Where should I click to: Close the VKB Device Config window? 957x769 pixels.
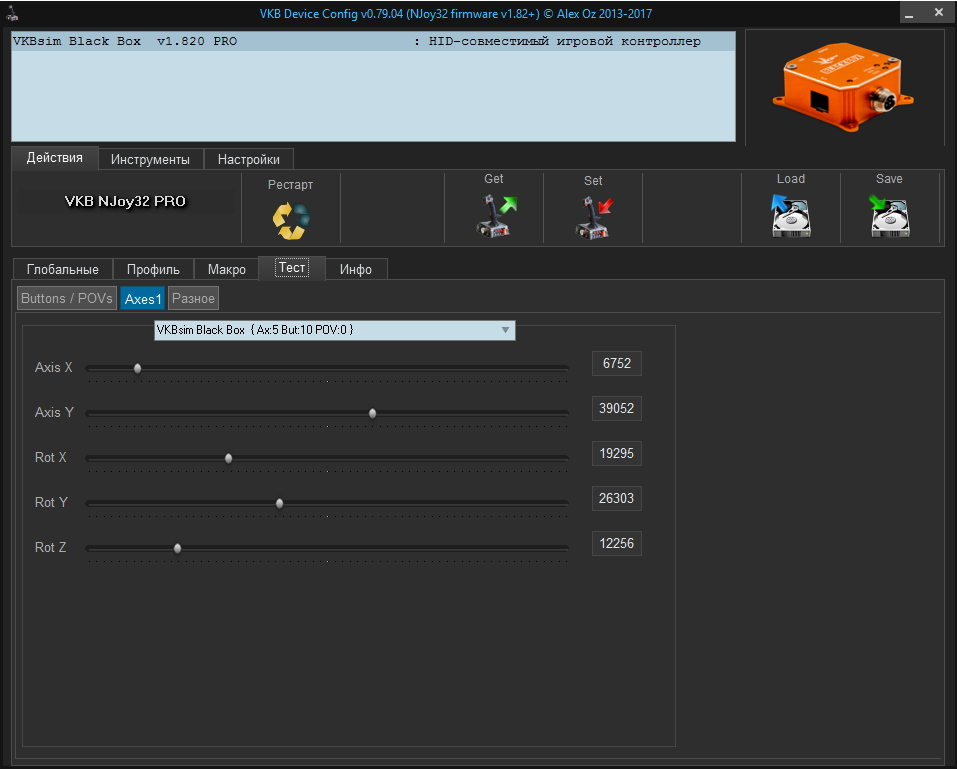tap(939, 12)
